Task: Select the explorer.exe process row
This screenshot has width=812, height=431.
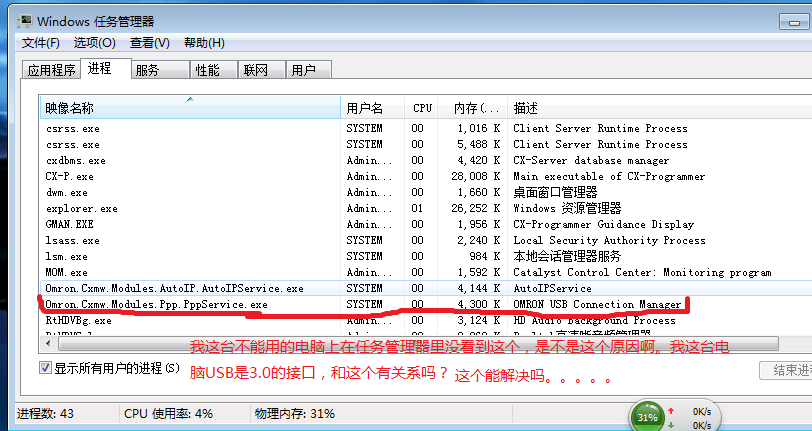Action: (x=81, y=209)
